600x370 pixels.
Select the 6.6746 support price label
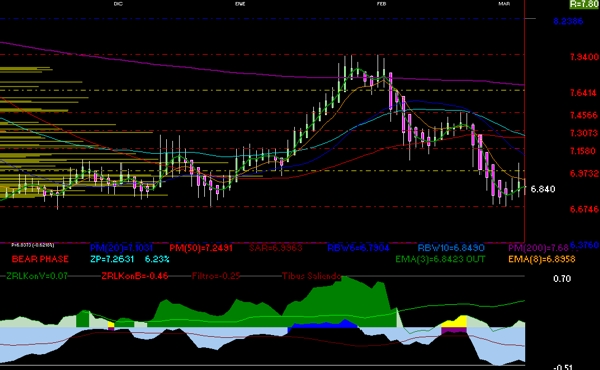tap(584, 209)
